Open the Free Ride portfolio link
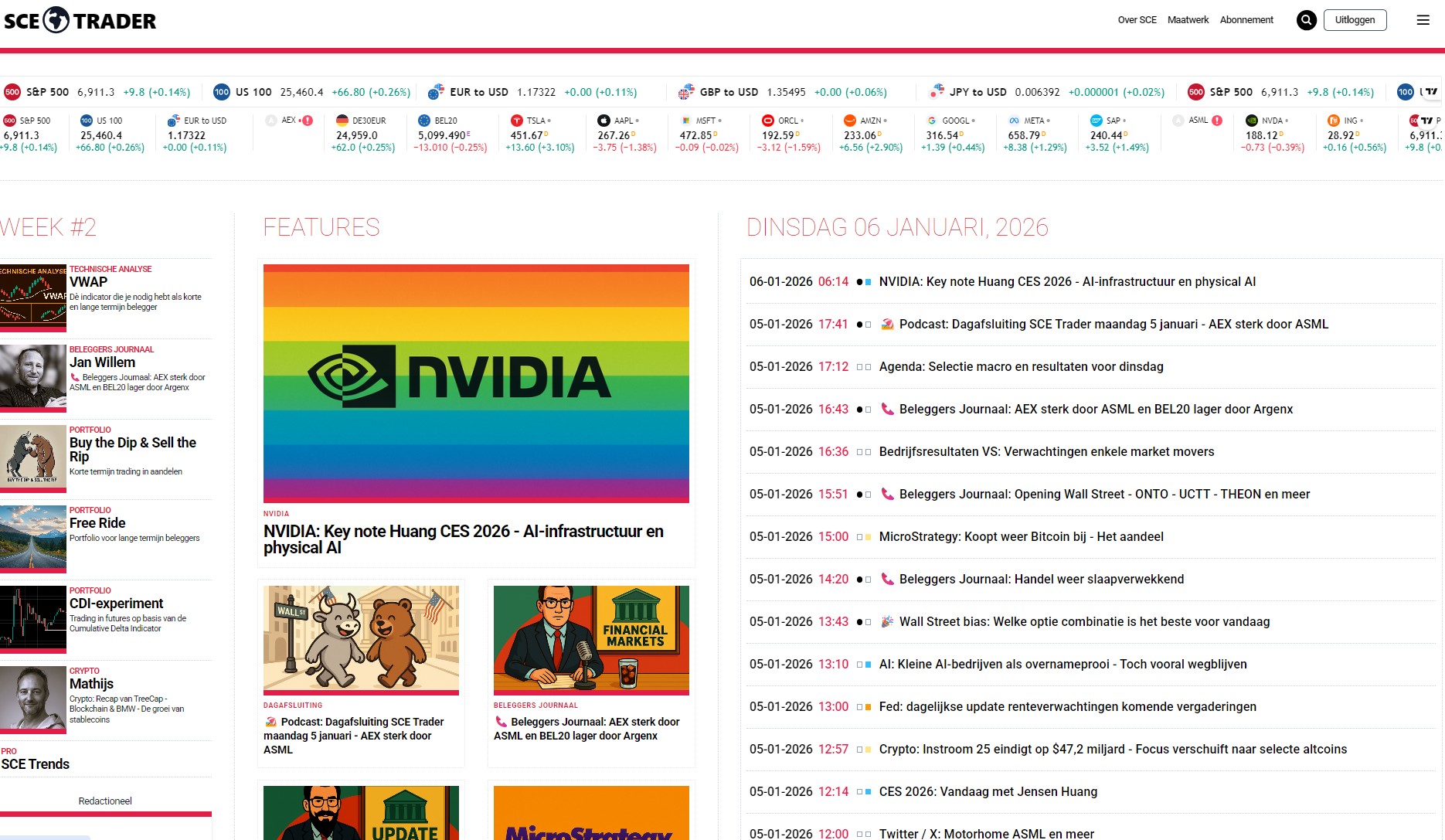This screenshot has height=840, width=1445. (97, 523)
